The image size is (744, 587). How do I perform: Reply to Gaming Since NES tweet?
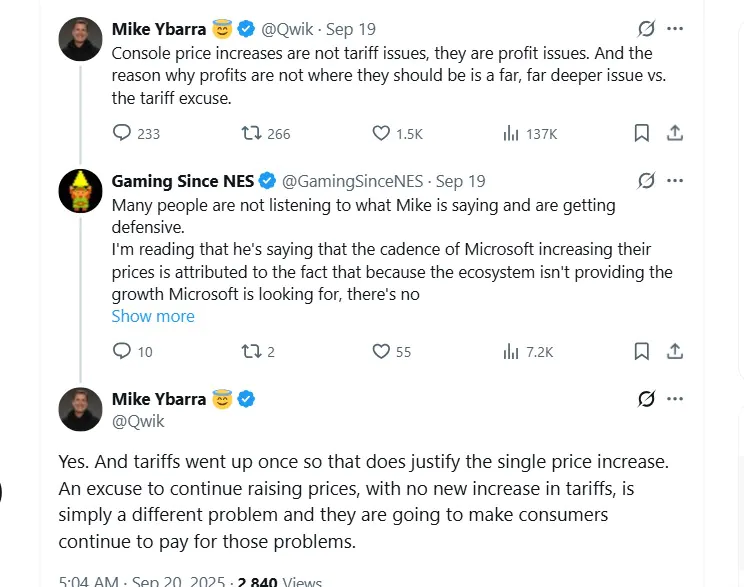(122, 351)
